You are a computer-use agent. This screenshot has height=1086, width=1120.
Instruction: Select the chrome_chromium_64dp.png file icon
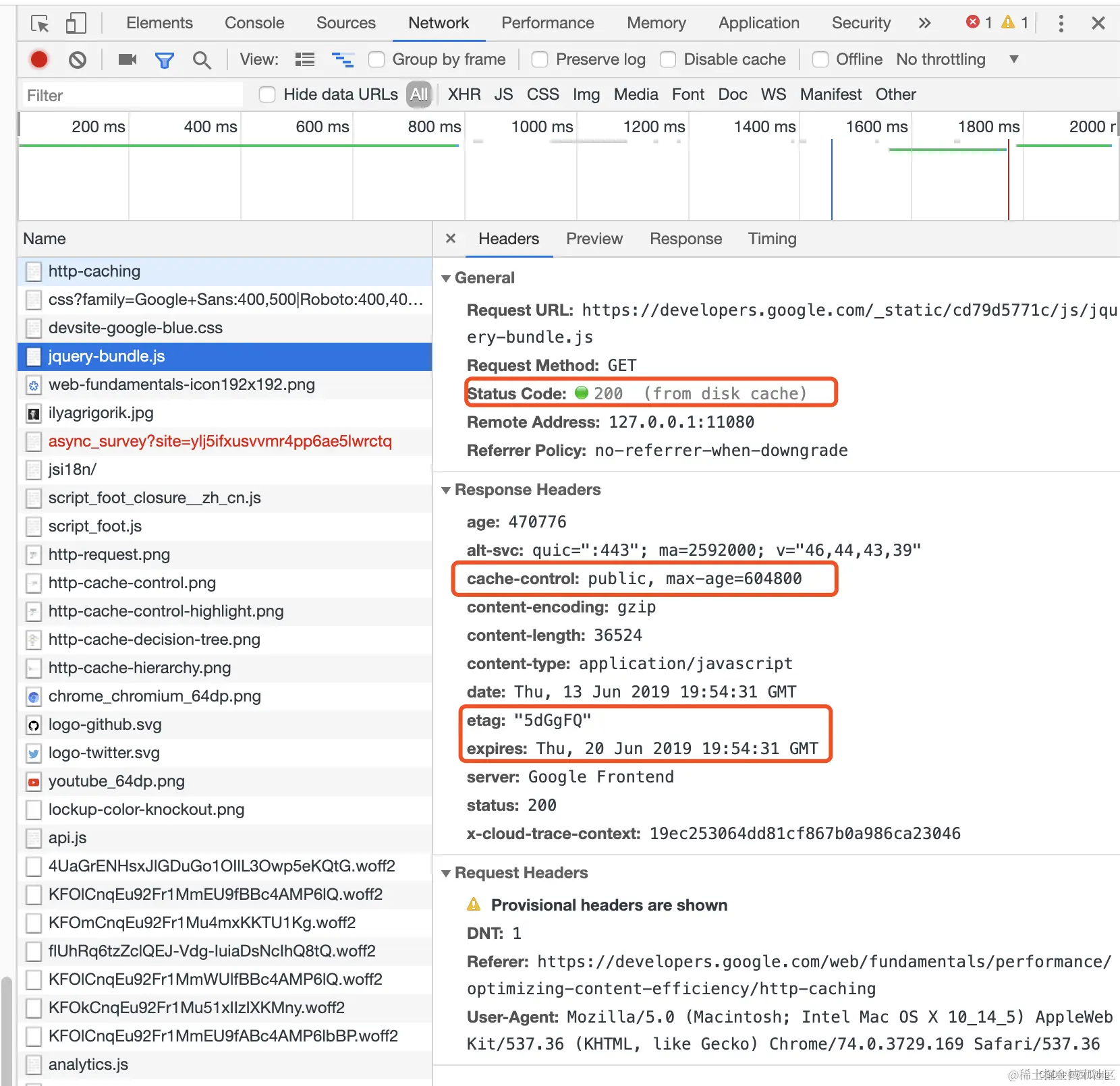click(x=33, y=697)
